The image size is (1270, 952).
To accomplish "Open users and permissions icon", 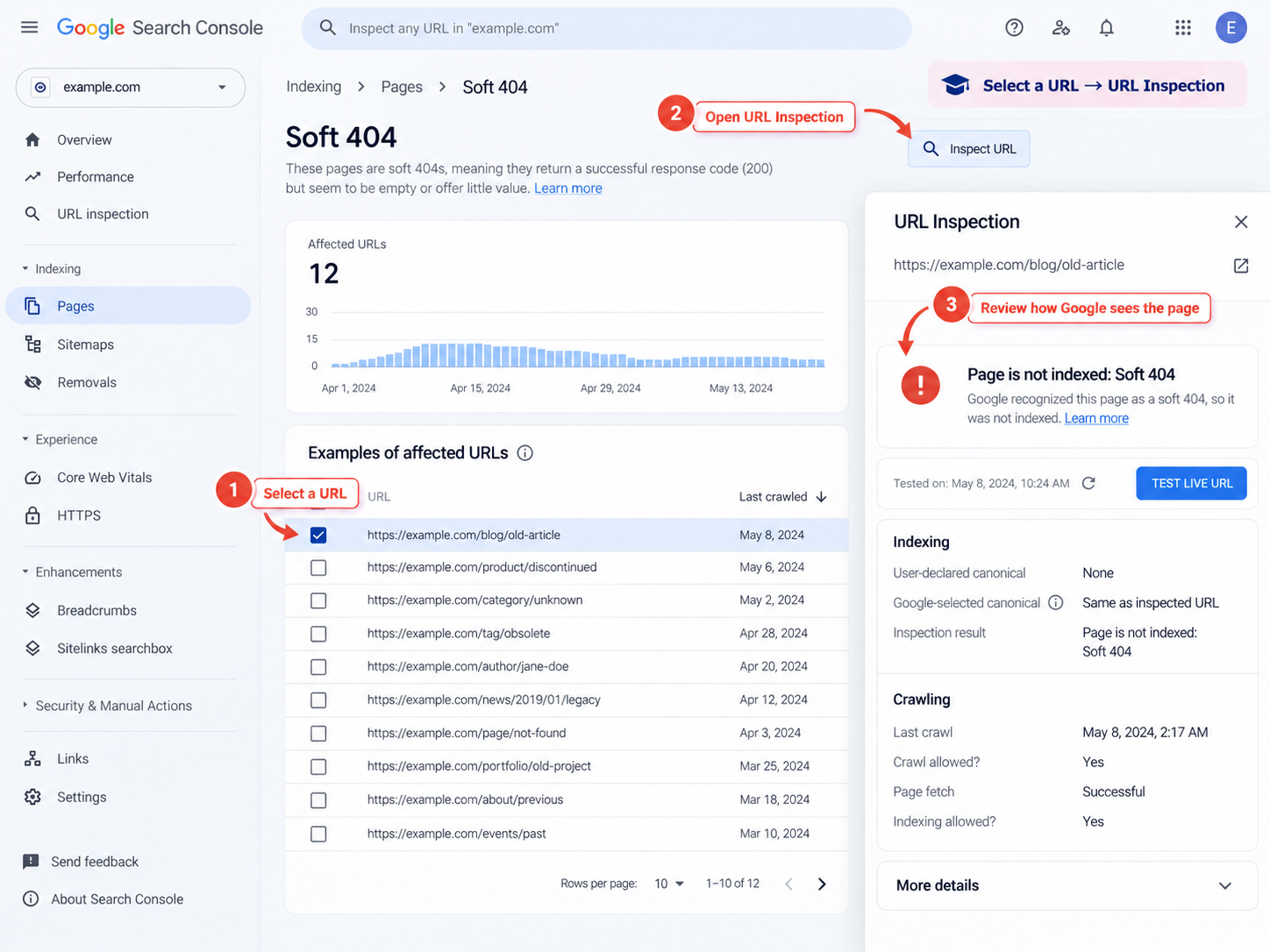I will coord(1060,28).
